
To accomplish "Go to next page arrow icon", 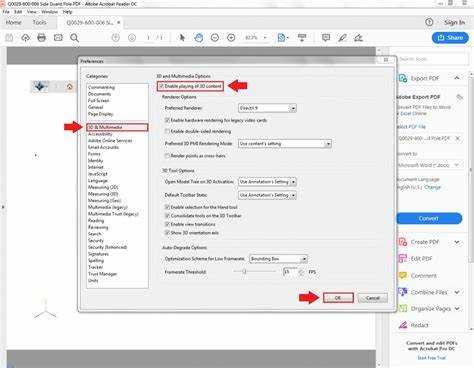I will point(132,38).
